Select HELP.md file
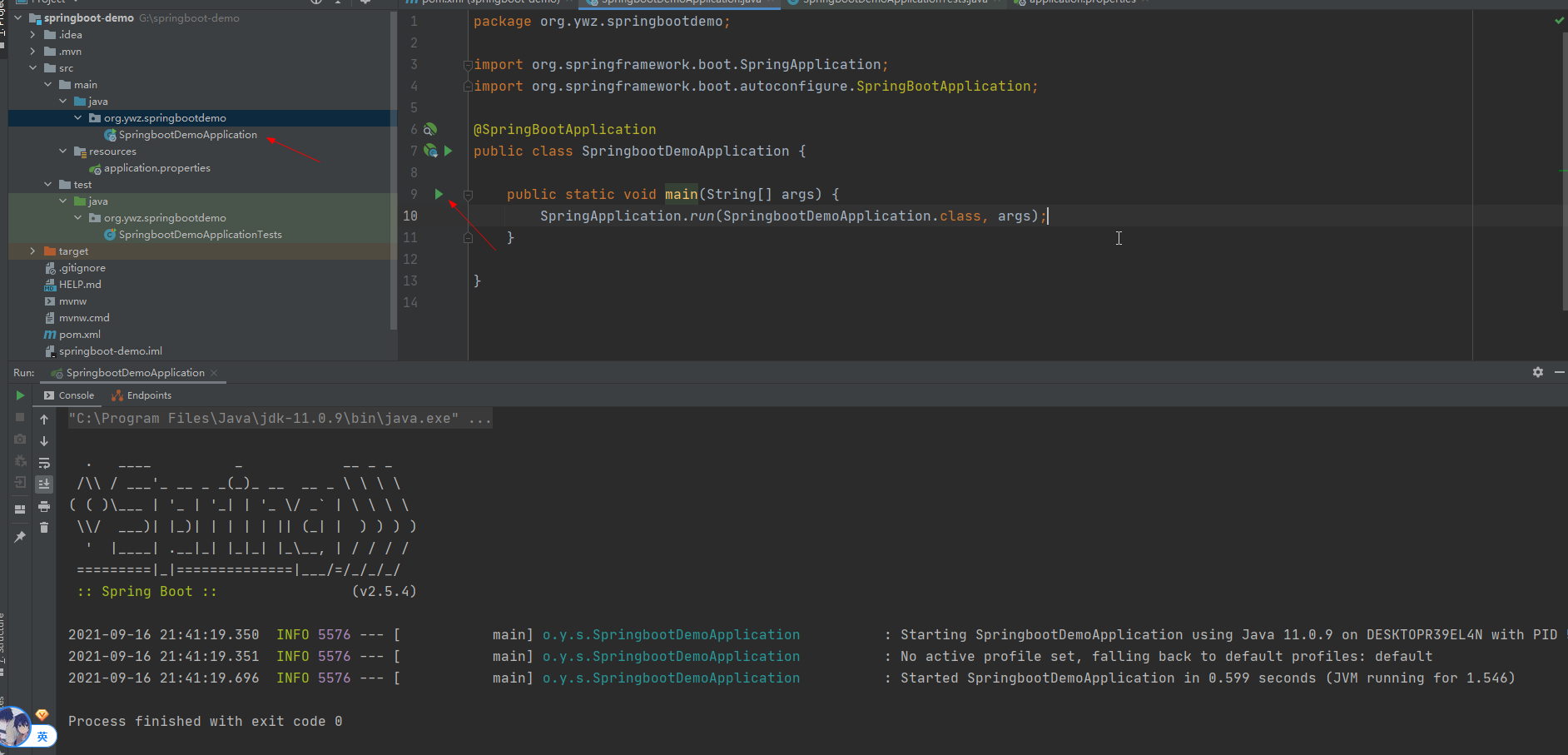Image resolution: width=1568 pixels, height=755 pixels. click(x=80, y=284)
